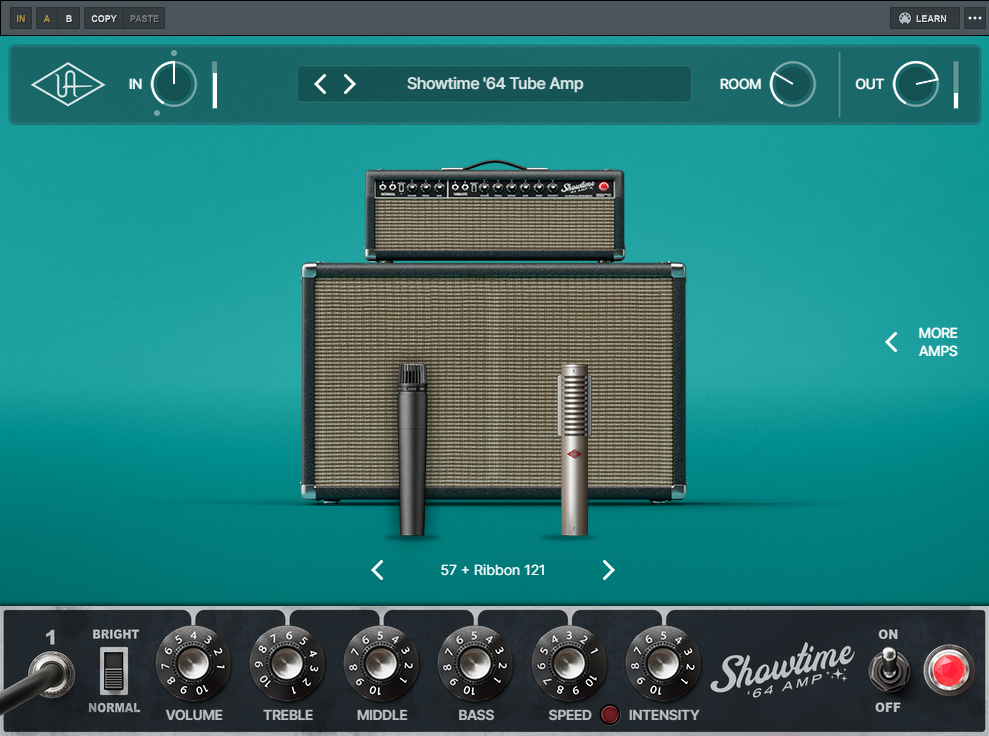Toggle the IN bypass button
Viewport: 989px width, 736px height.
pos(21,18)
